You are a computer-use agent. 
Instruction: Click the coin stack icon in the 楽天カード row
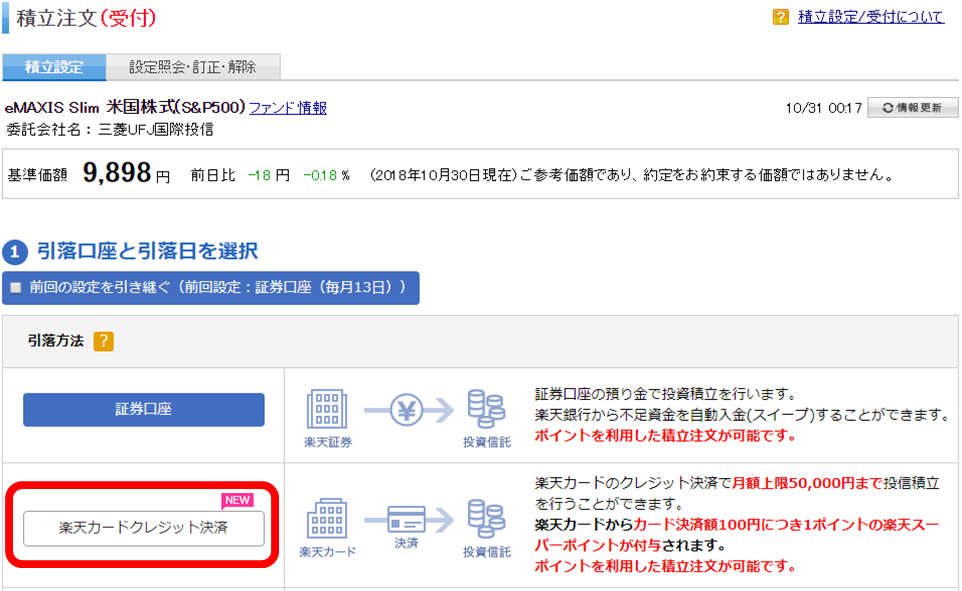(x=486, y=519)
